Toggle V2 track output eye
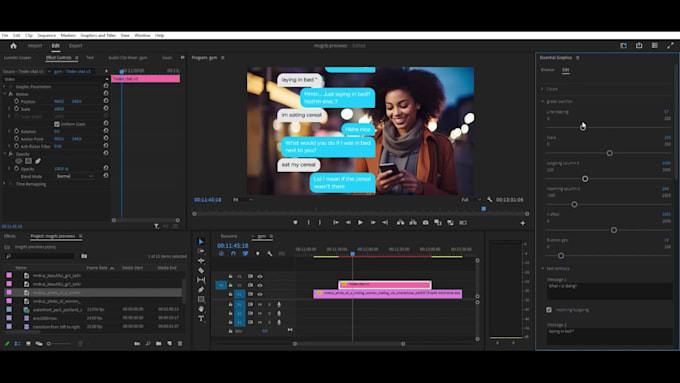This screenshot has height=383, width=680. click(260, 285)
